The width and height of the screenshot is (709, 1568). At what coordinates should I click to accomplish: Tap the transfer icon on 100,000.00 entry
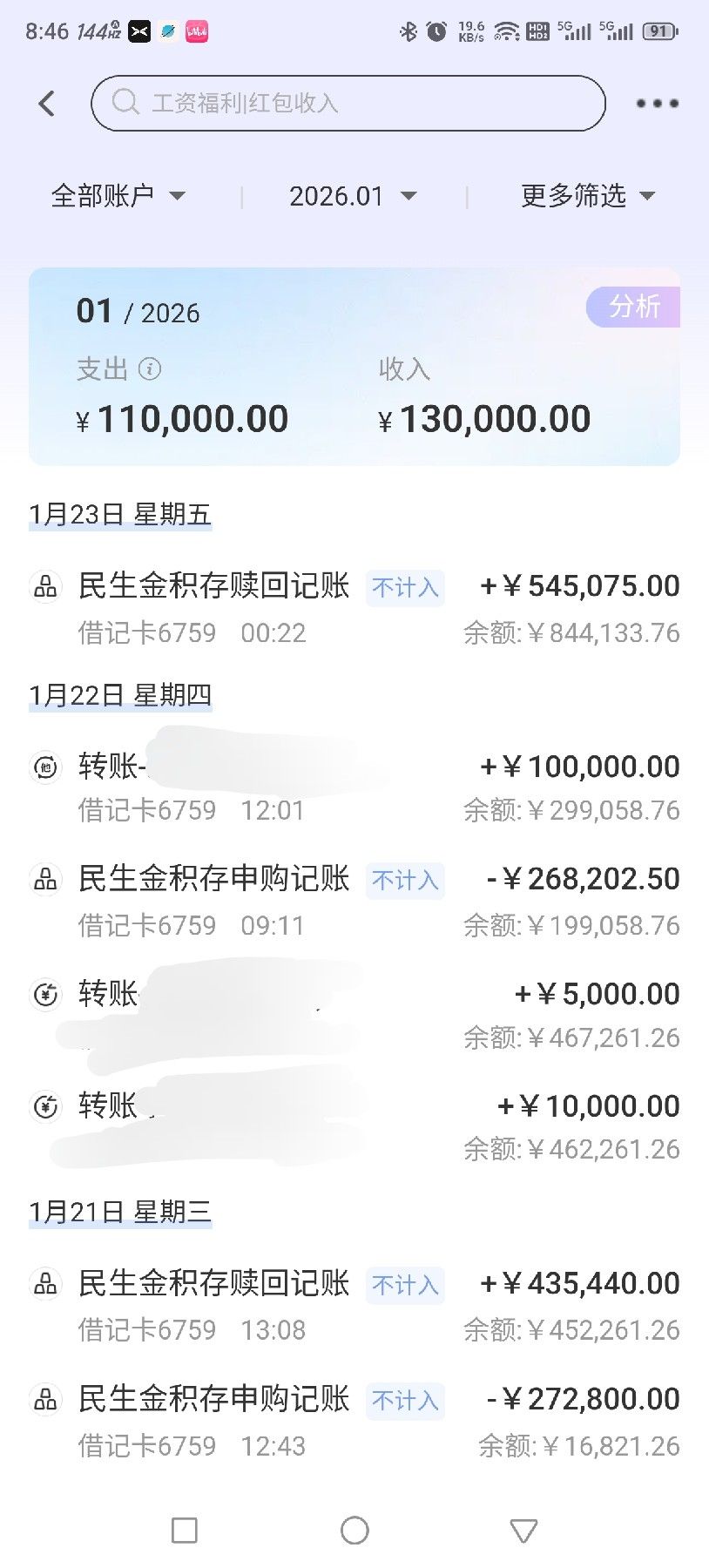click(45, 767)
